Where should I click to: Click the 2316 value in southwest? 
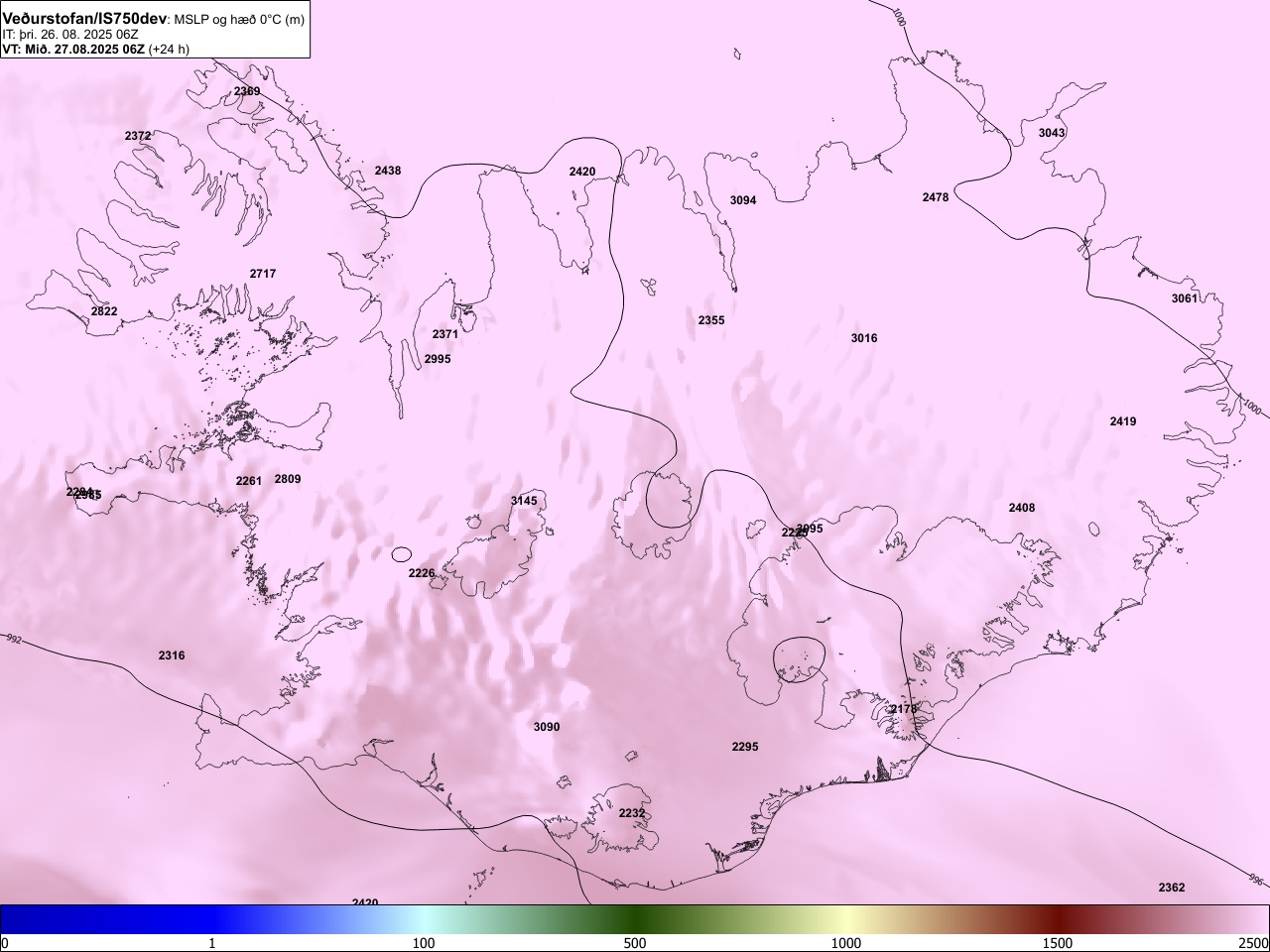click(172, 655)
